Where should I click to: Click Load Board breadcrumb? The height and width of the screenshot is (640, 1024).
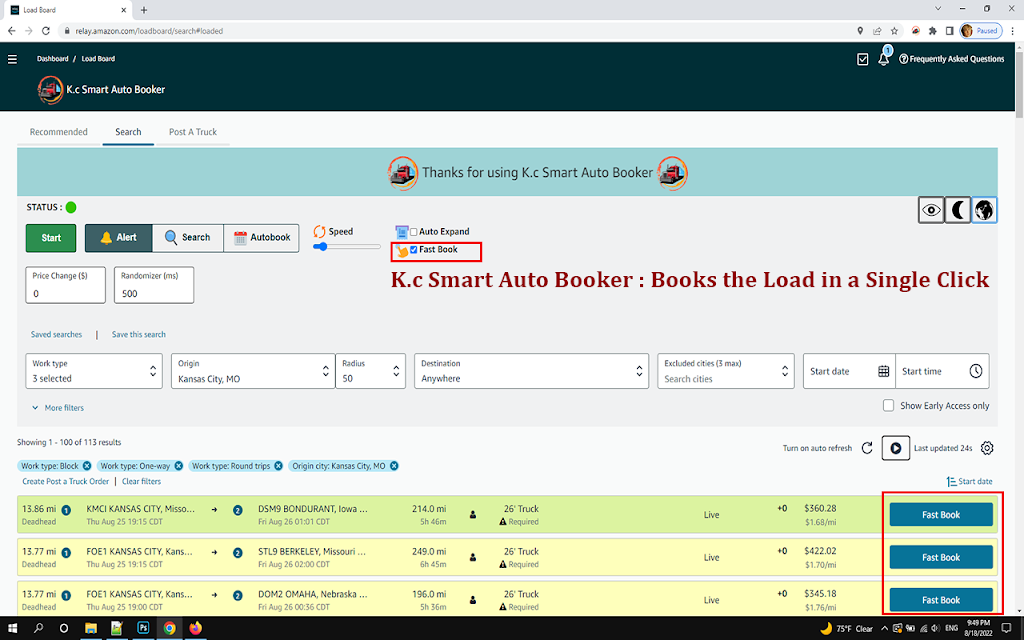pos(98,59)
